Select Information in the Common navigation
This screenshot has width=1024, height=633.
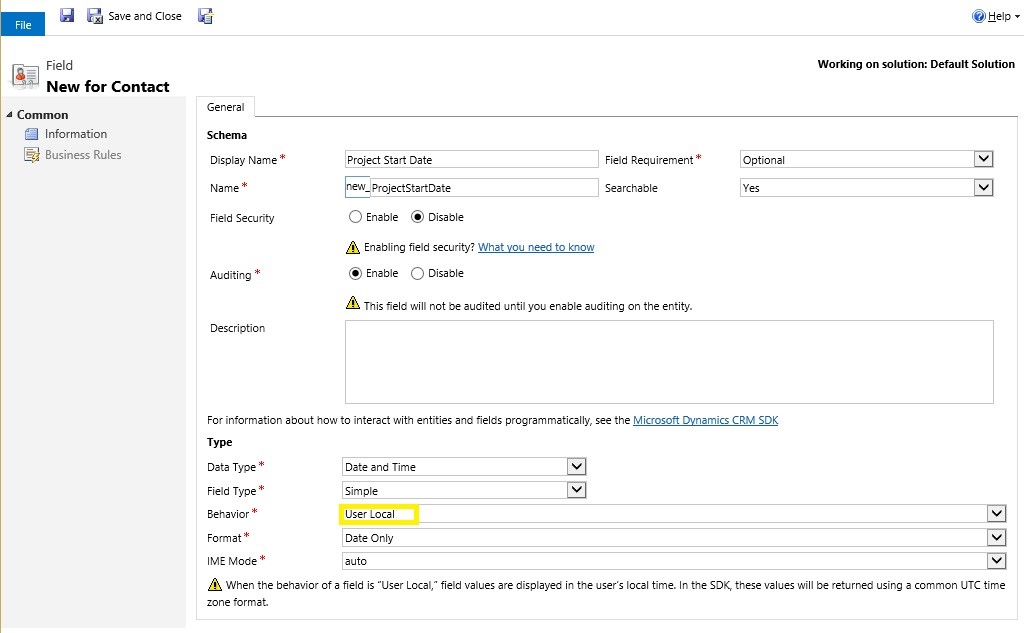point(76,134)
